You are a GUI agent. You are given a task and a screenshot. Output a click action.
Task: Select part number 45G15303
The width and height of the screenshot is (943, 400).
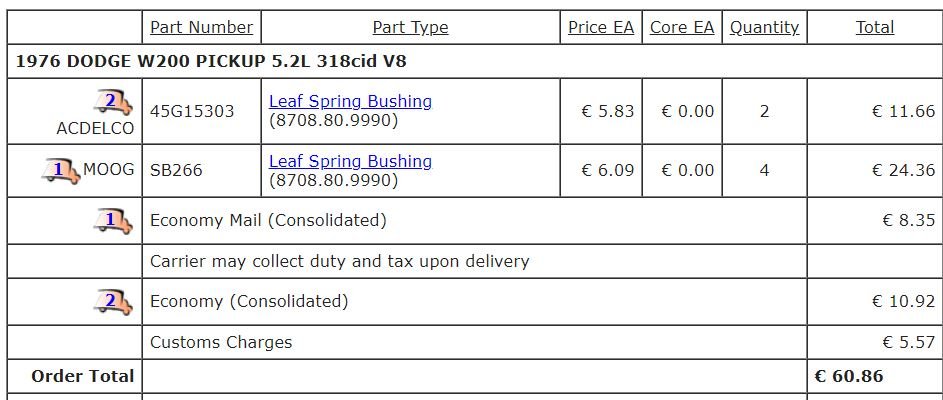(192, 111)
